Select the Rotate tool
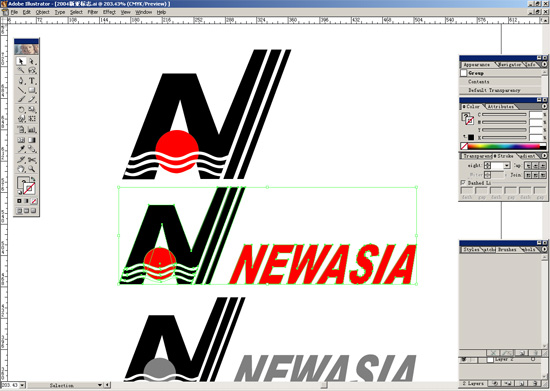This screenshot has height=391, width=550. click(x=21, y=110)
